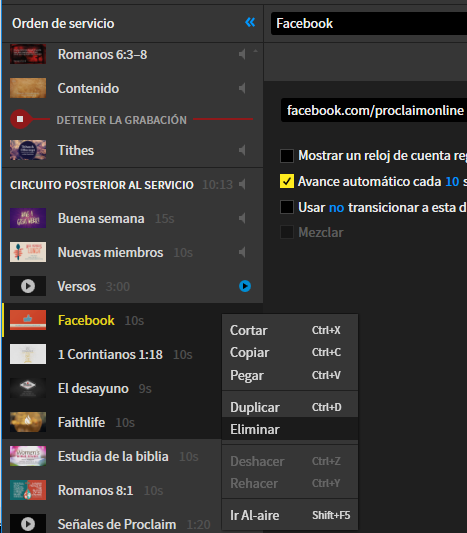The height and width of the screenshot is (533, 467).
Task: Select the Romanos 8:1 label
Action: pyautogui.click(x=96, y=490)
